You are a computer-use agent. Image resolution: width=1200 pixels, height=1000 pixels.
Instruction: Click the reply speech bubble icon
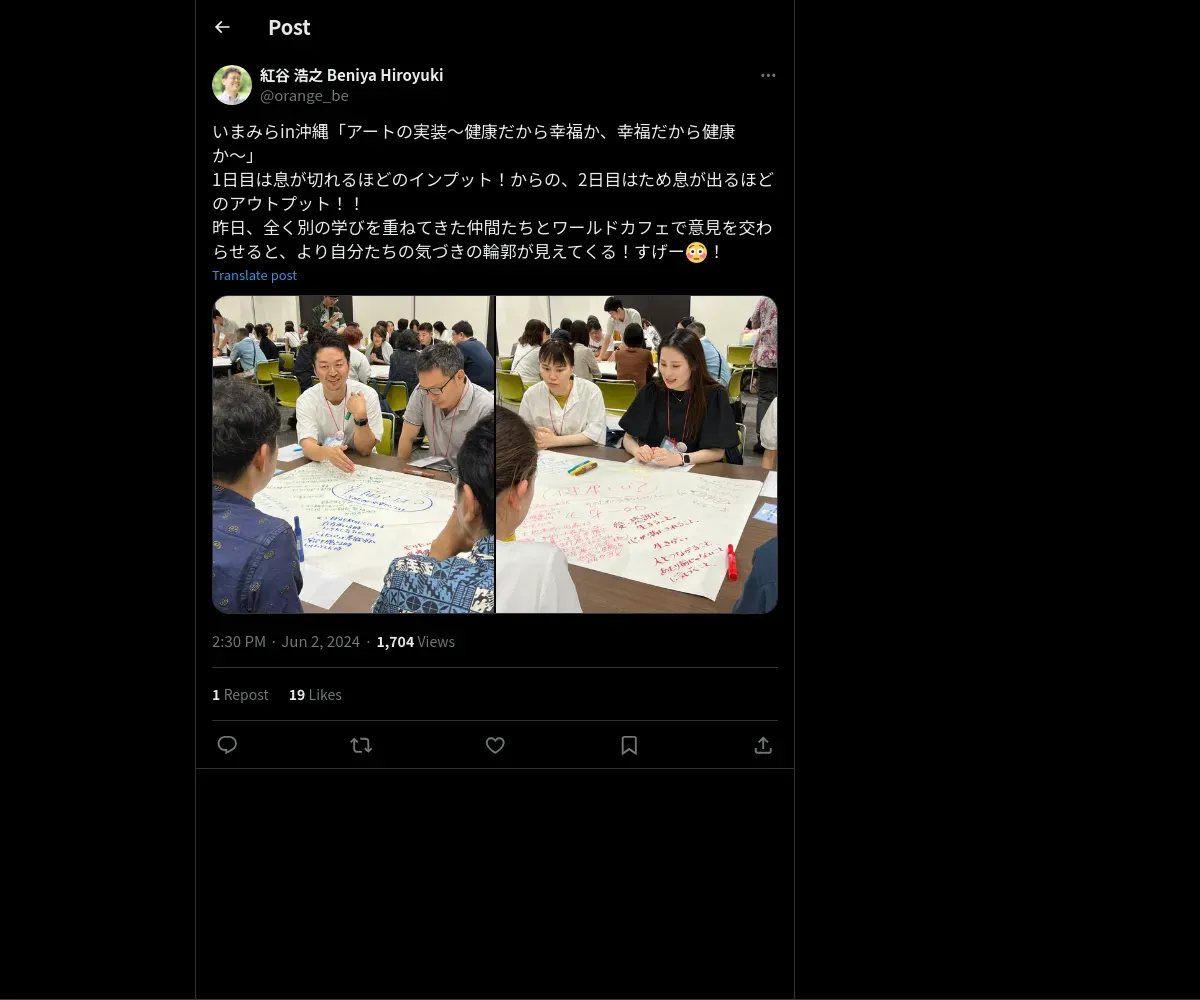(x=227, y=745)
